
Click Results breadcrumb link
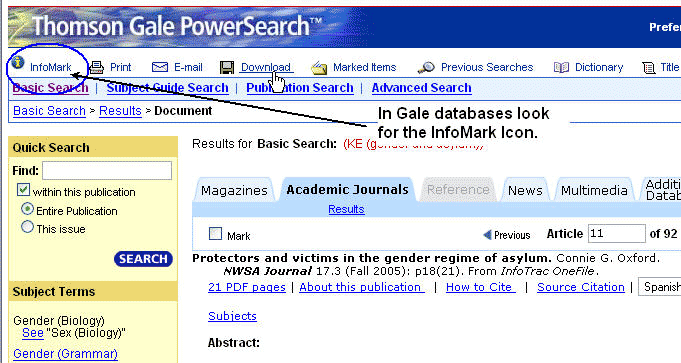click(x=120, y=111)
